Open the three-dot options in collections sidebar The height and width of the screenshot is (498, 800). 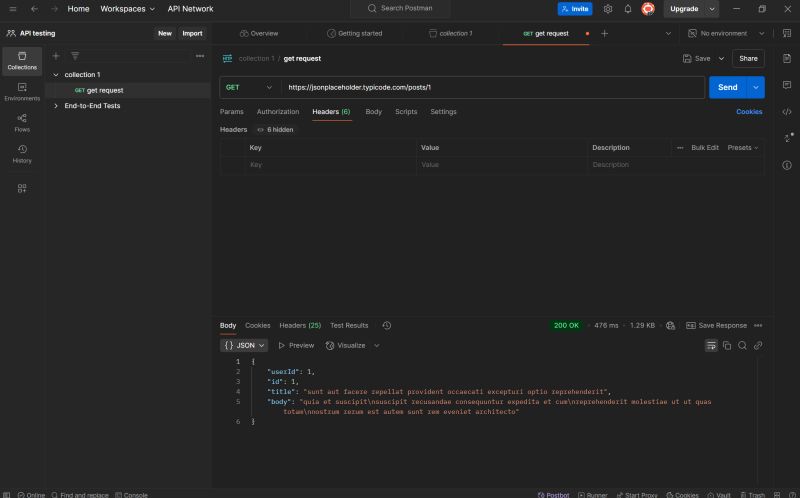[x=200, y=56]
